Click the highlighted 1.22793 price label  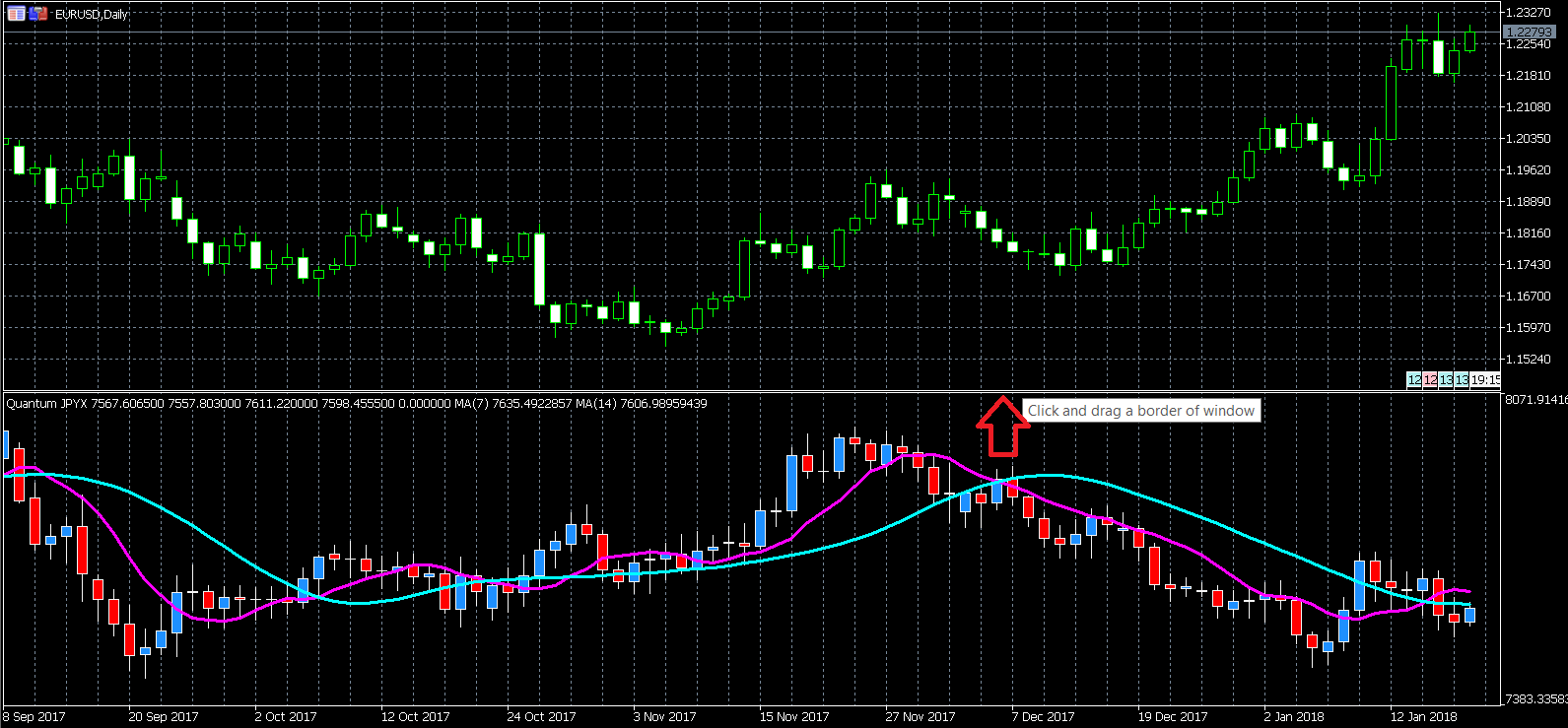click(x=1529, y=33)
